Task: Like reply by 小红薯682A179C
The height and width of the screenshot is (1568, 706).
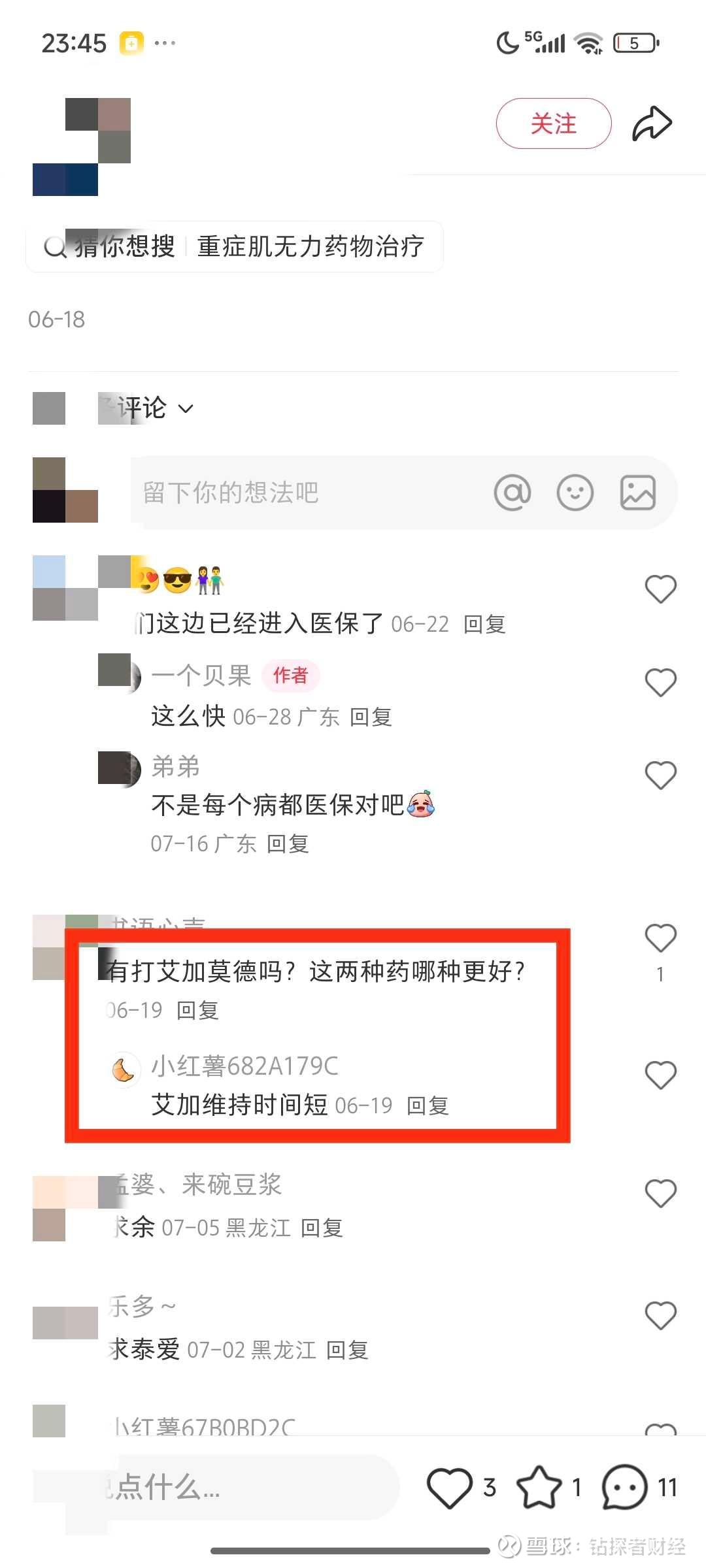Action: (660, 1075)
